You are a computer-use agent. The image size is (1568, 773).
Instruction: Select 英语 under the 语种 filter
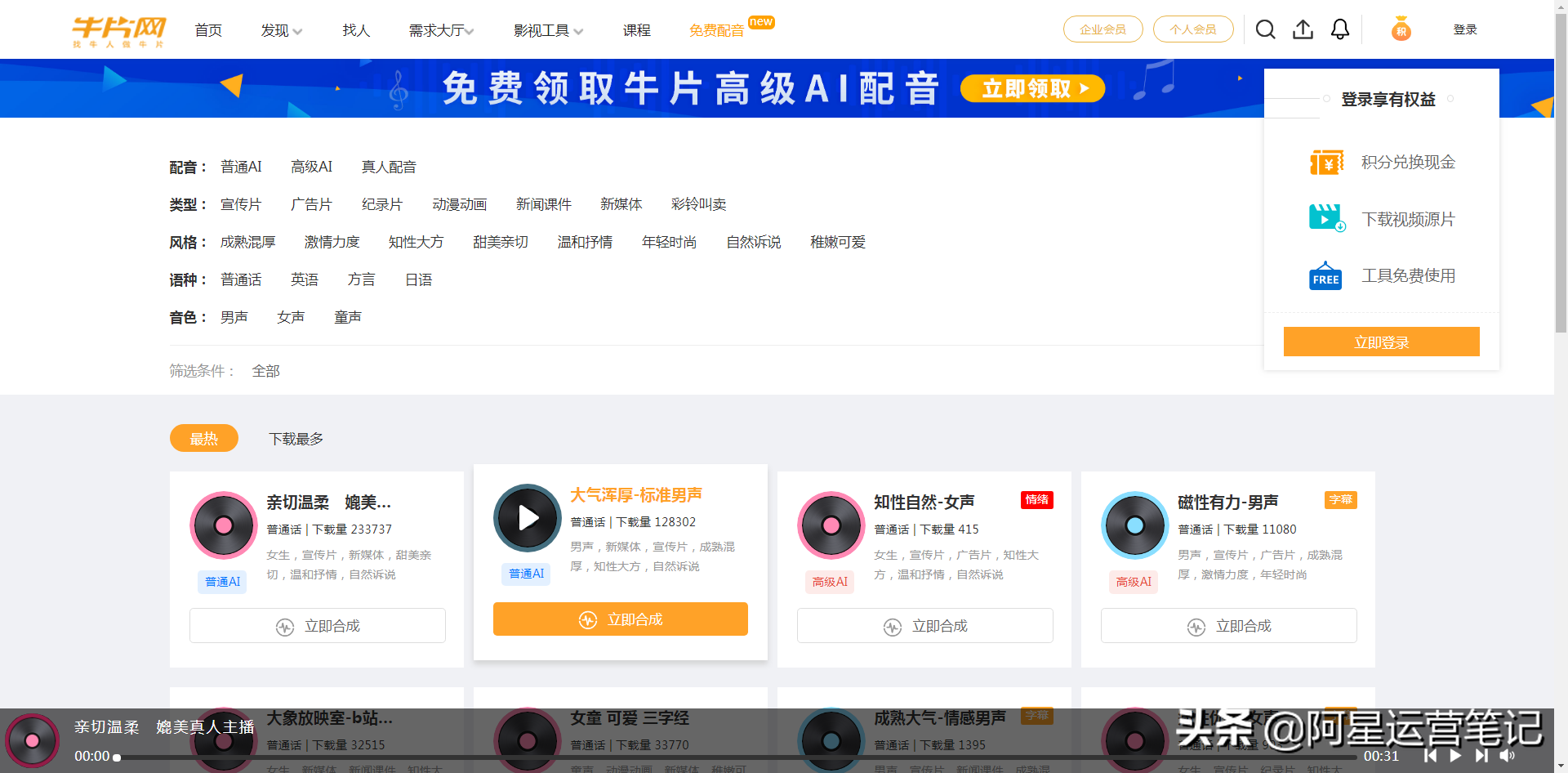304,279
